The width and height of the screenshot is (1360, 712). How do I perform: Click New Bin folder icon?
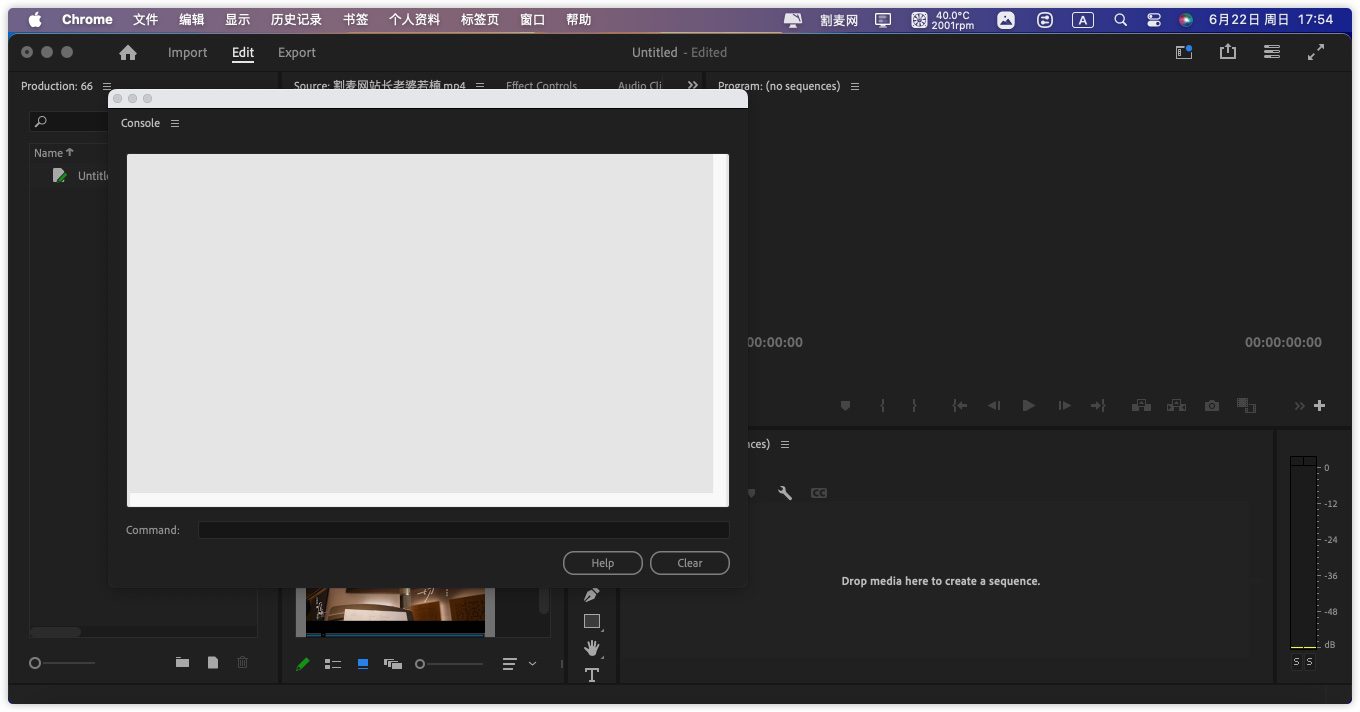[x=182, y=662]
